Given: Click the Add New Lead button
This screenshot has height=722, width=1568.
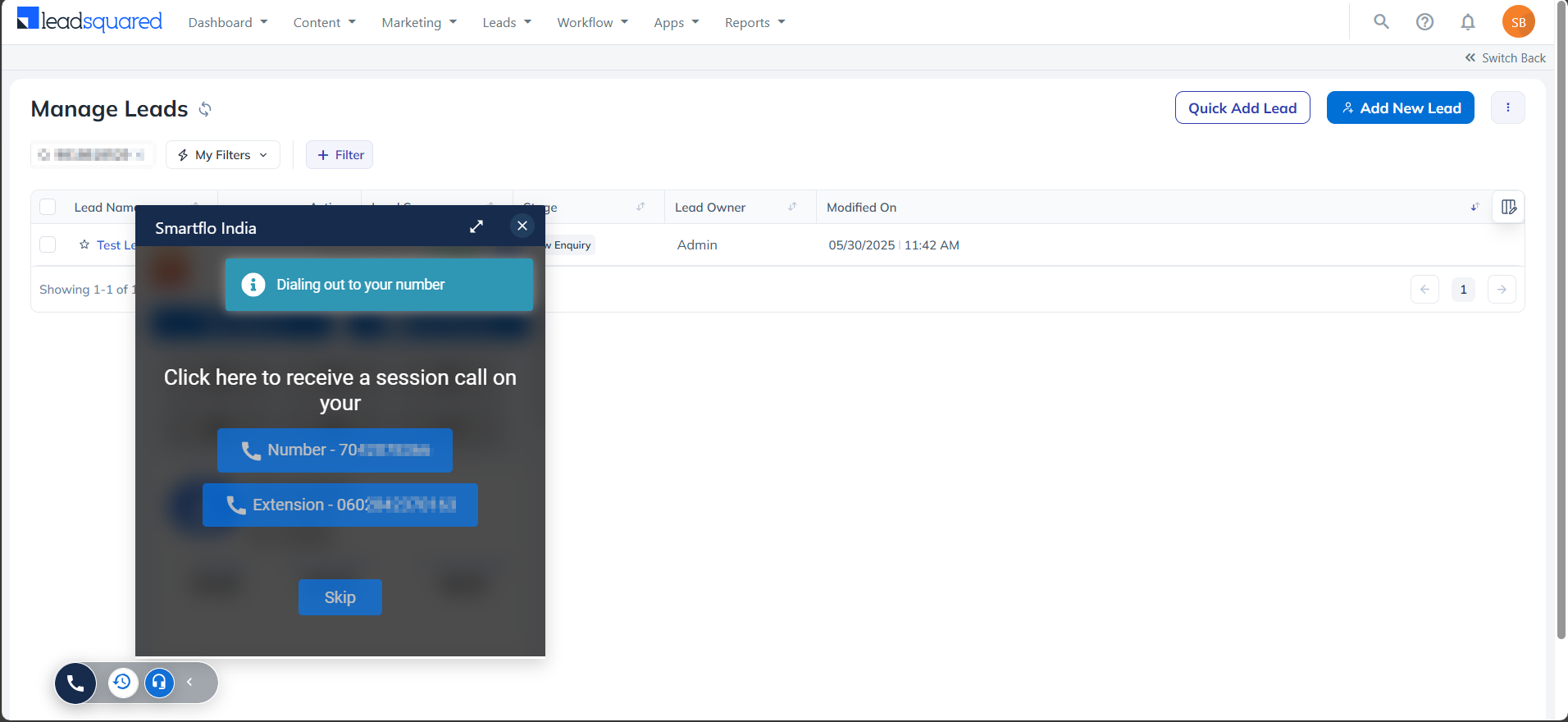Looking at the screenshot, I should pyautogui.click(x=1401, y=107).
